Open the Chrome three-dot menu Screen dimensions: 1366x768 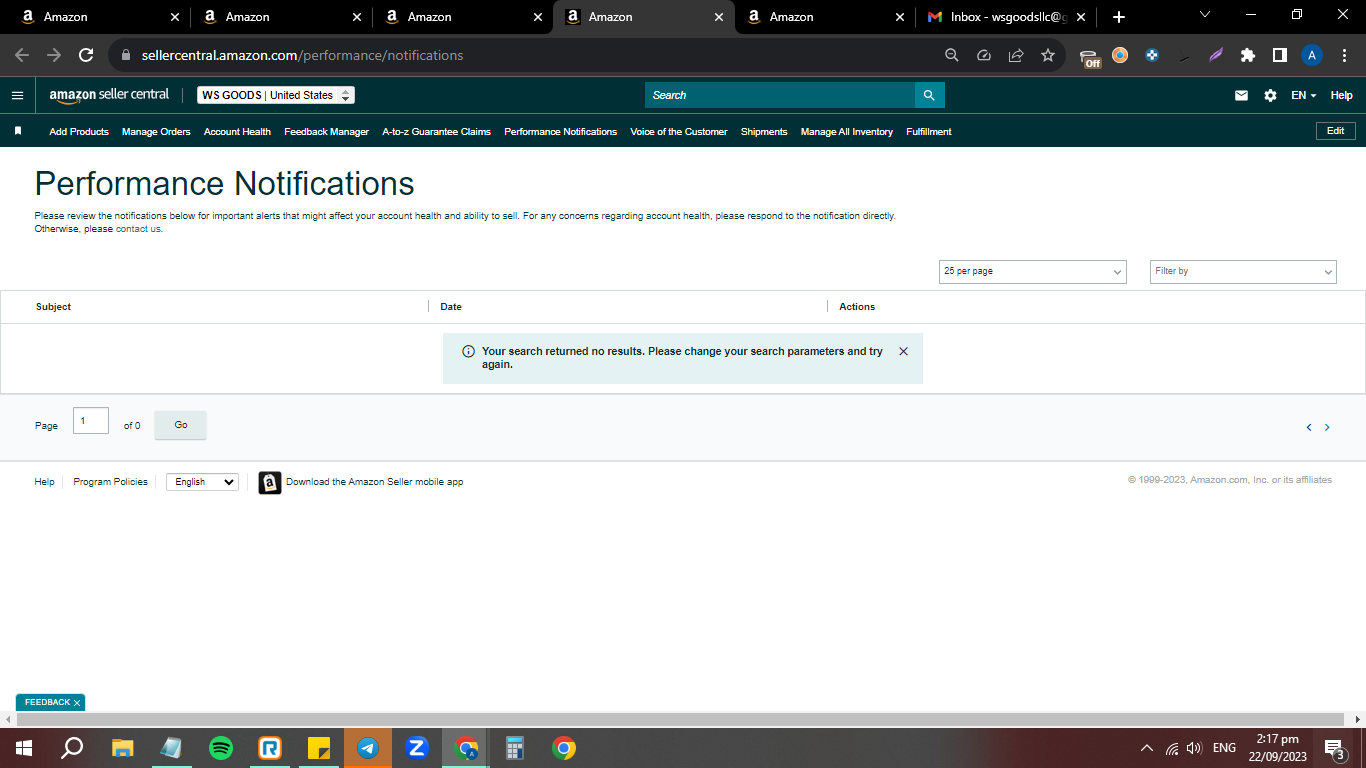point(1343,56)
